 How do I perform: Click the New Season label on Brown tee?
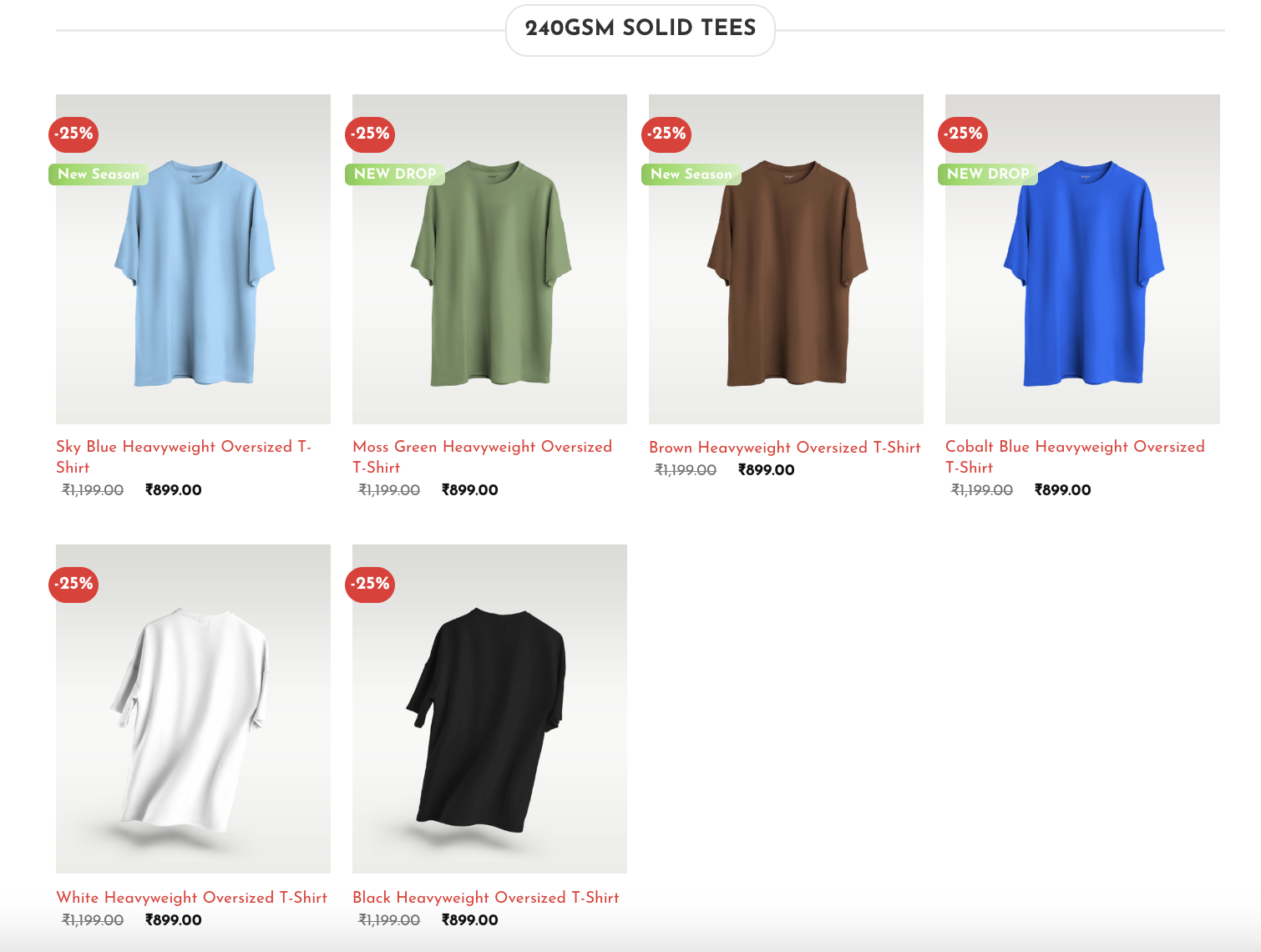pos(691,174)
